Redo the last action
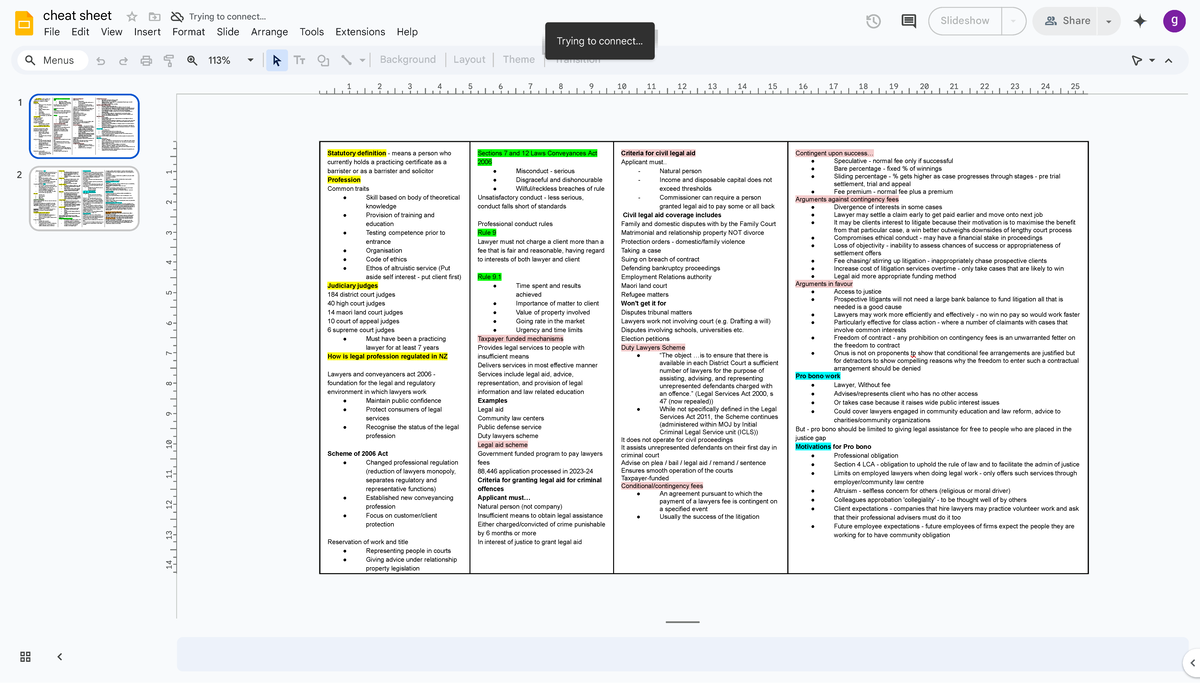Image resolution: width=1200 pixels, height=683 pixels. pyautogui.click(x=123, y=60)
